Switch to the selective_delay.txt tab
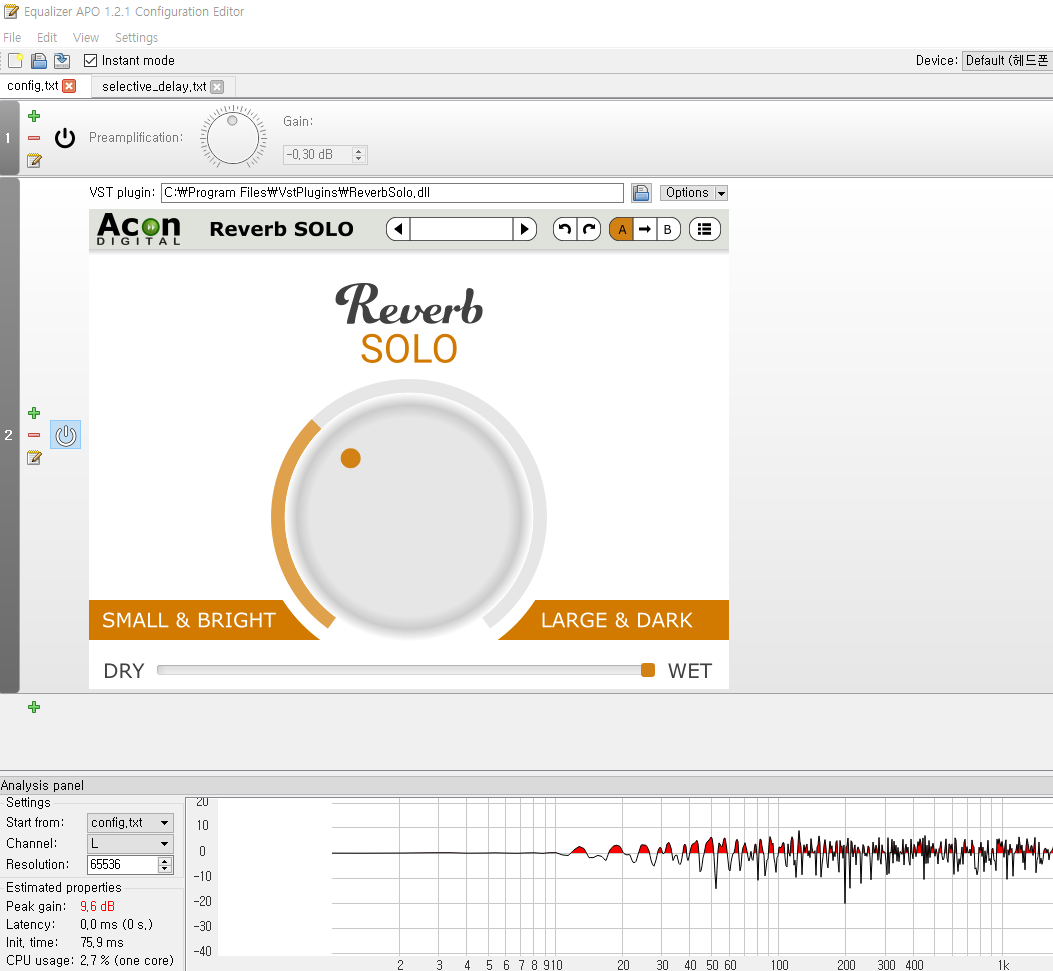The width and height of the screenshot is (1053, 971). pos(154,87)
